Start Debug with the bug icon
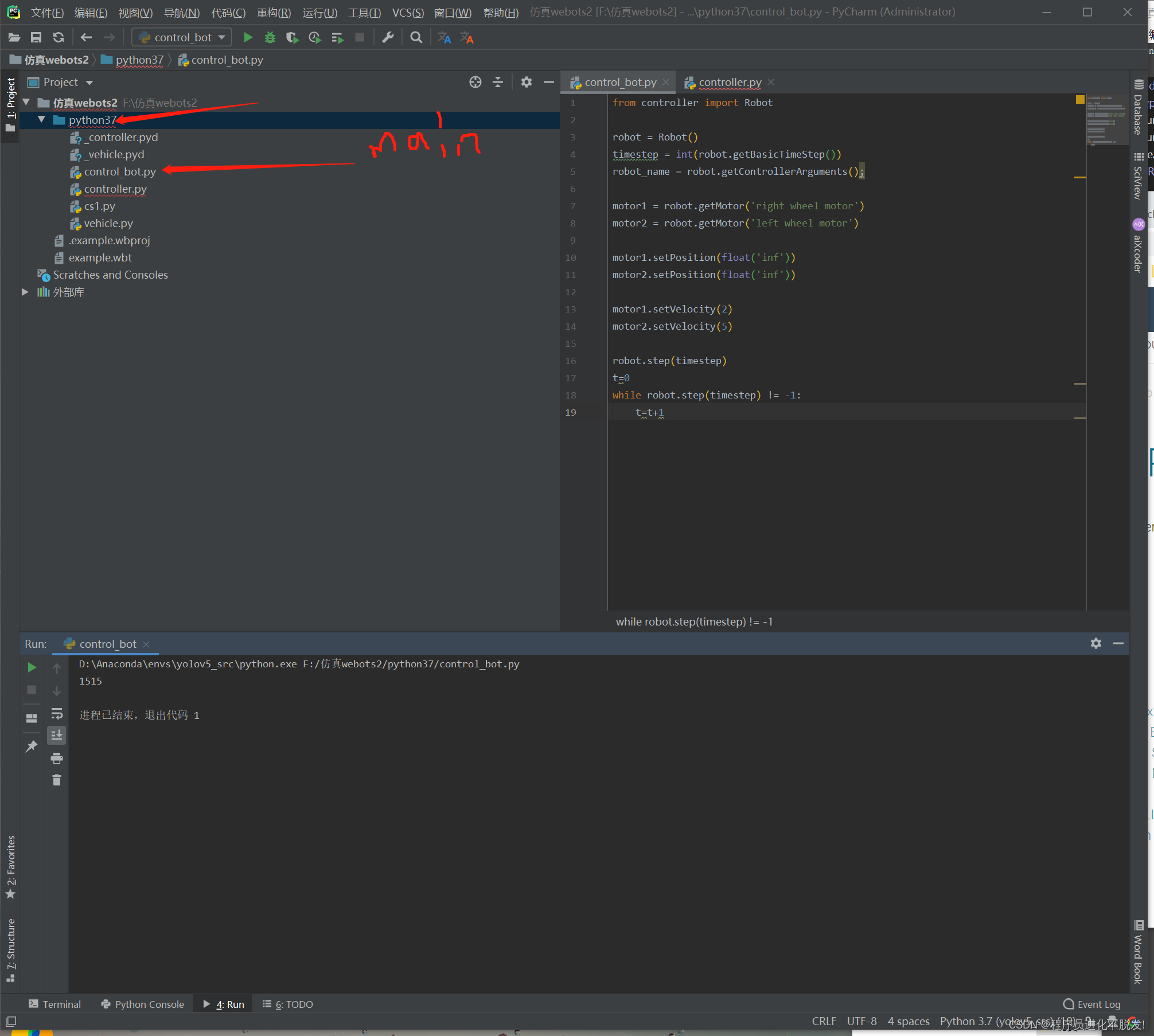 (270, 38)
